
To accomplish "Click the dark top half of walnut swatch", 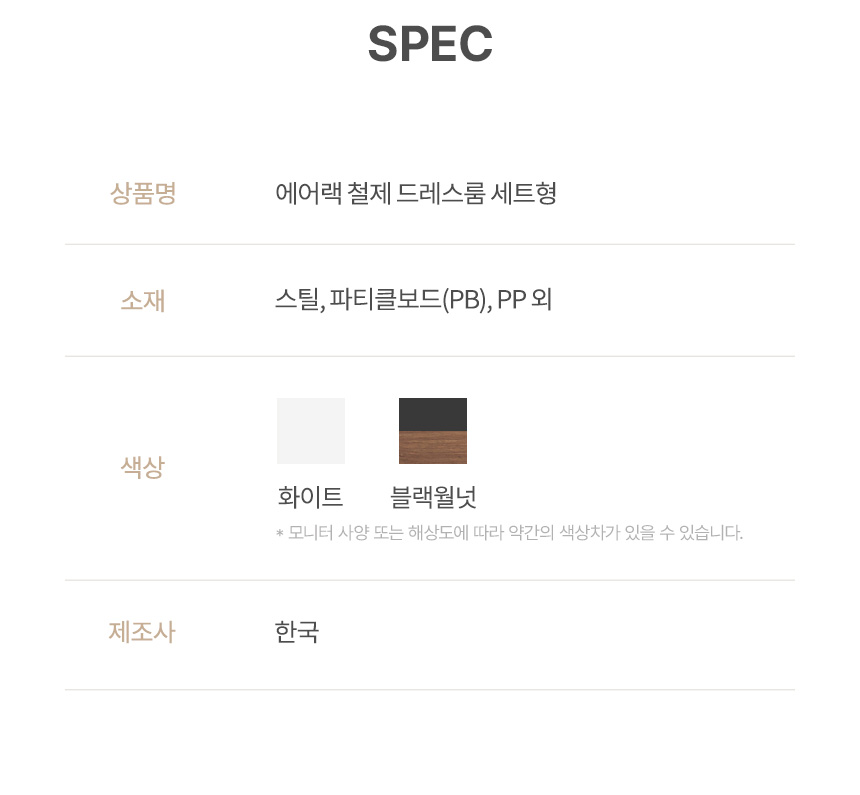I will (433, 414).
